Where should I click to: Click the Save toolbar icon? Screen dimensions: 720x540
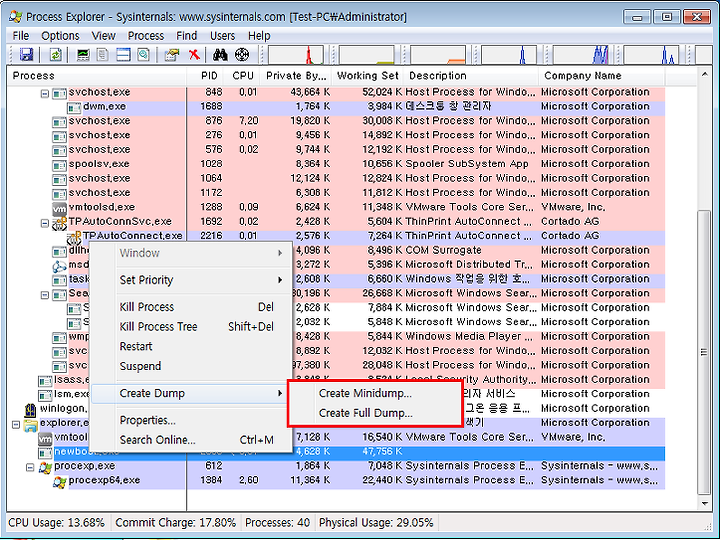pos(27,55)
